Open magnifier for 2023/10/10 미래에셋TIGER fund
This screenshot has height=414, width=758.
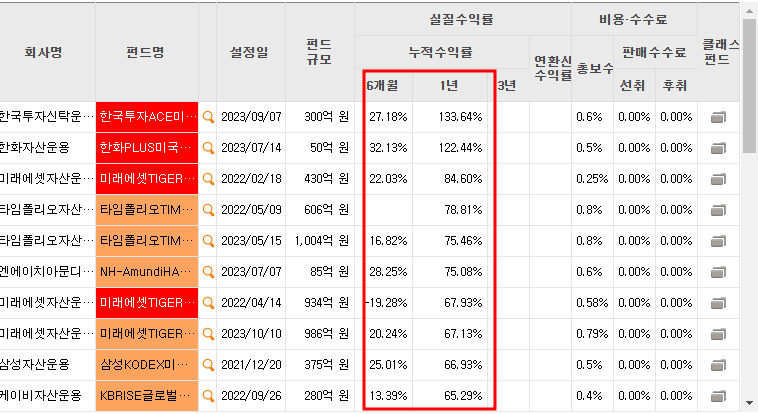point(208,334)
